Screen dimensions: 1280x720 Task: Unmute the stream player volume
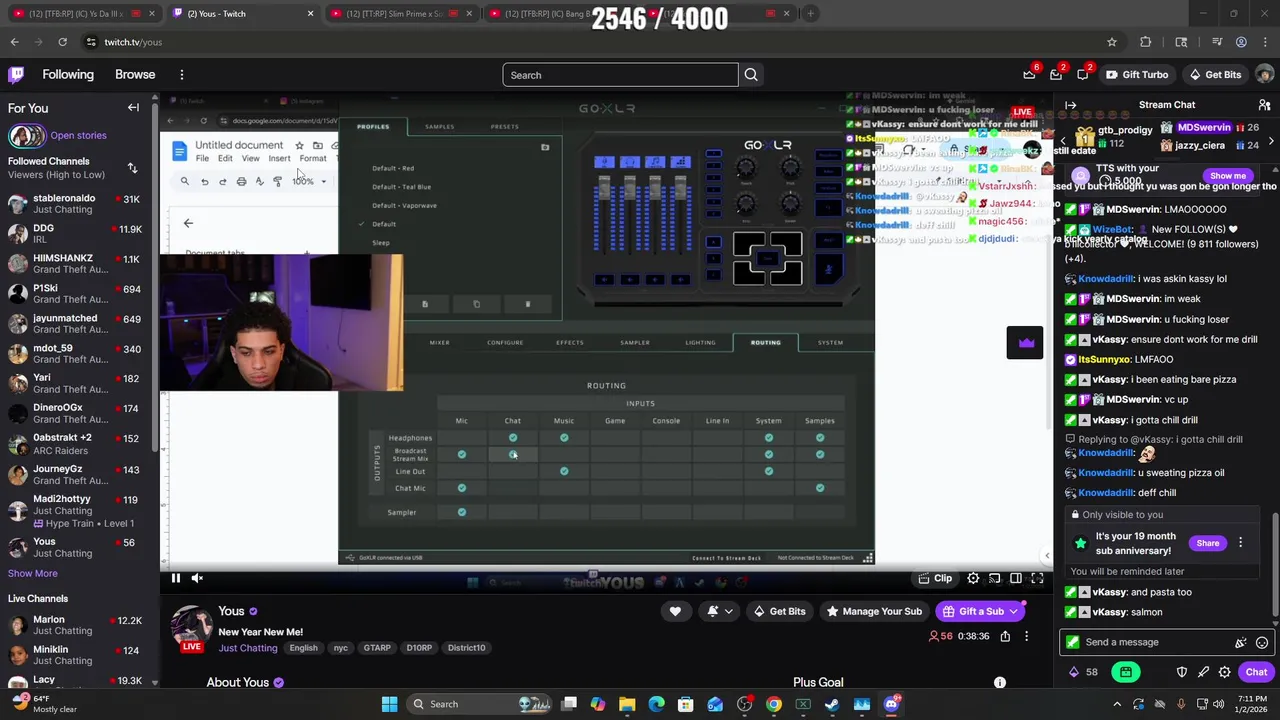pos(197,578)
